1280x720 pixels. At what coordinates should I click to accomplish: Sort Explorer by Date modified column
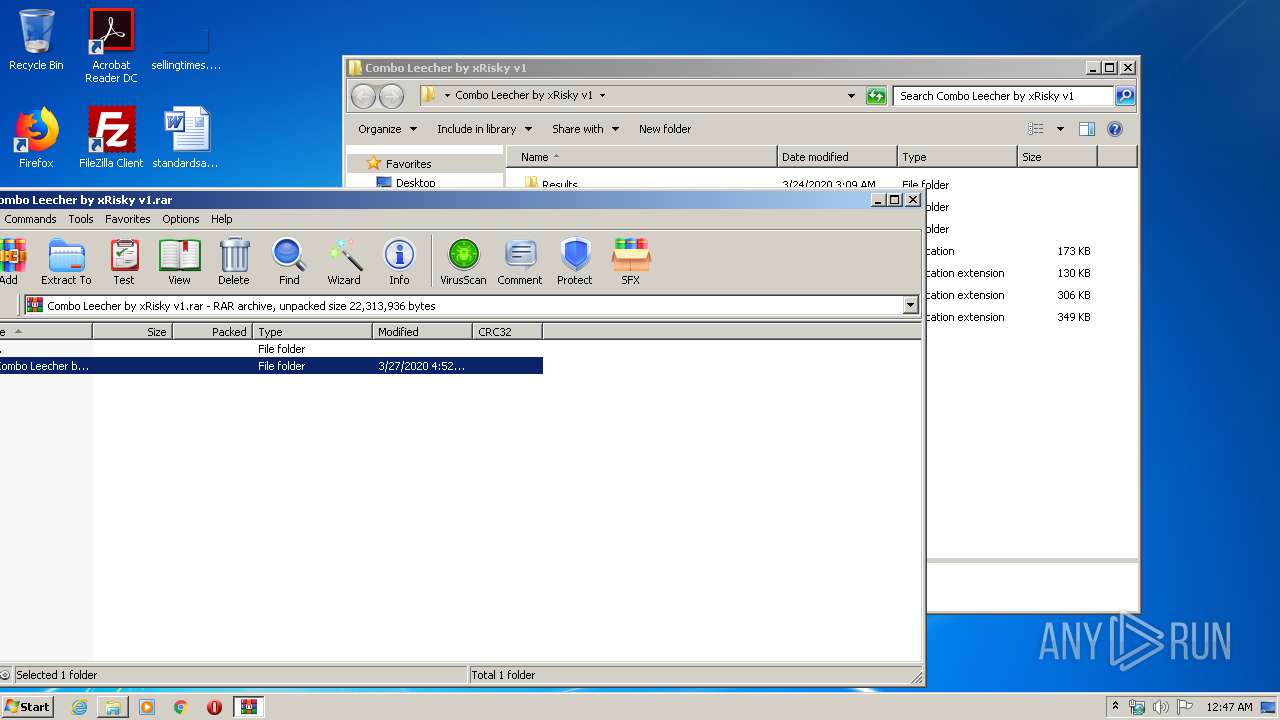click(x=837, y=157)
